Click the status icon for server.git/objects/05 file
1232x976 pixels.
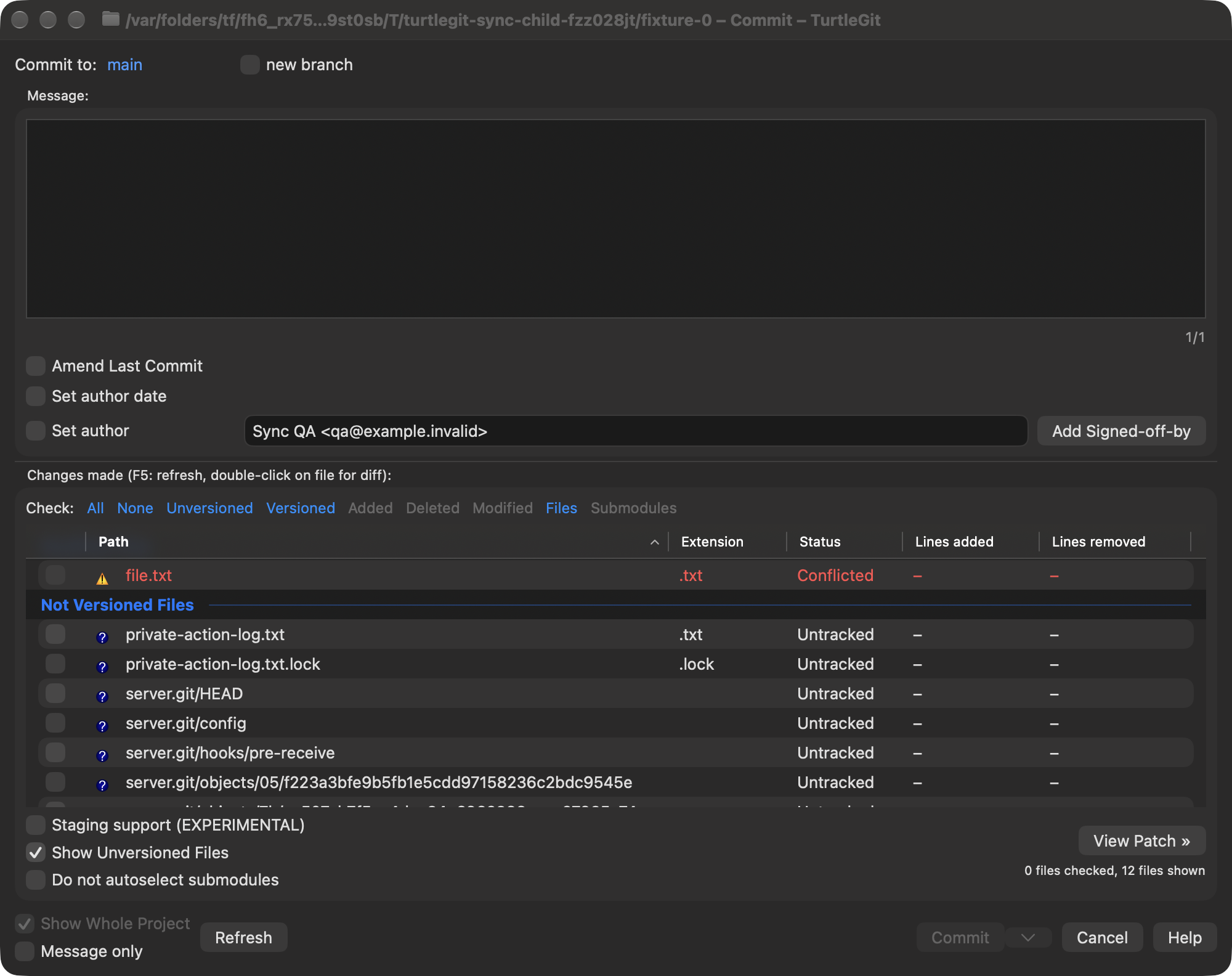pos(102,785)
